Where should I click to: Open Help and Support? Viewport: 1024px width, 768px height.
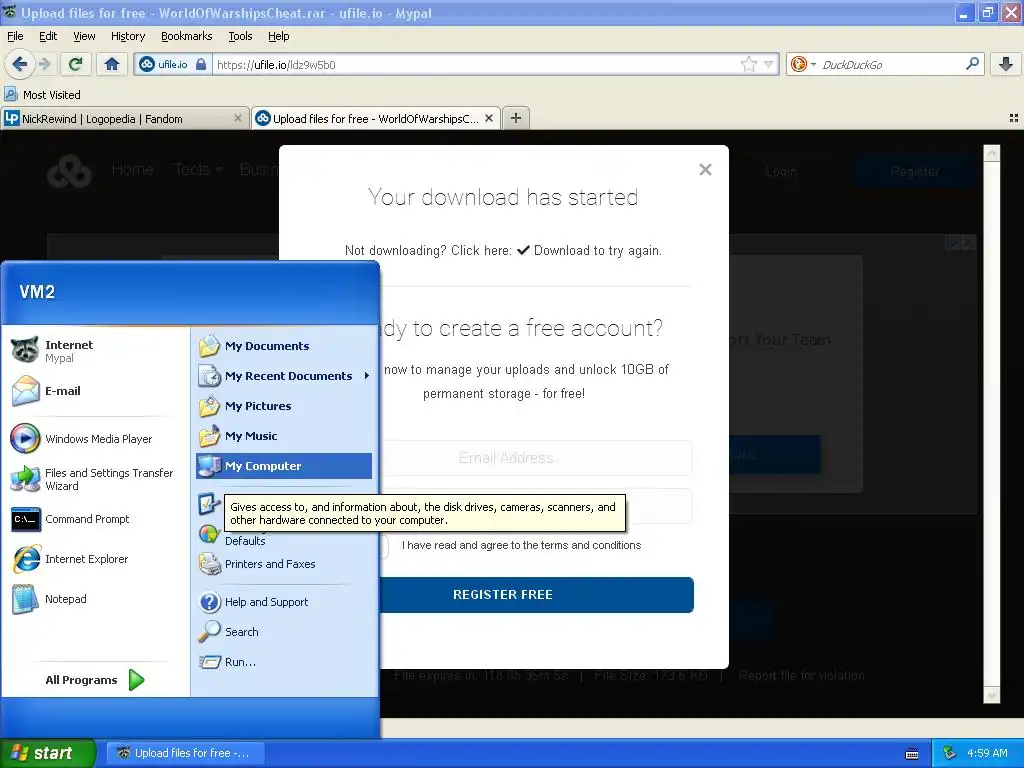coord(284,601)
